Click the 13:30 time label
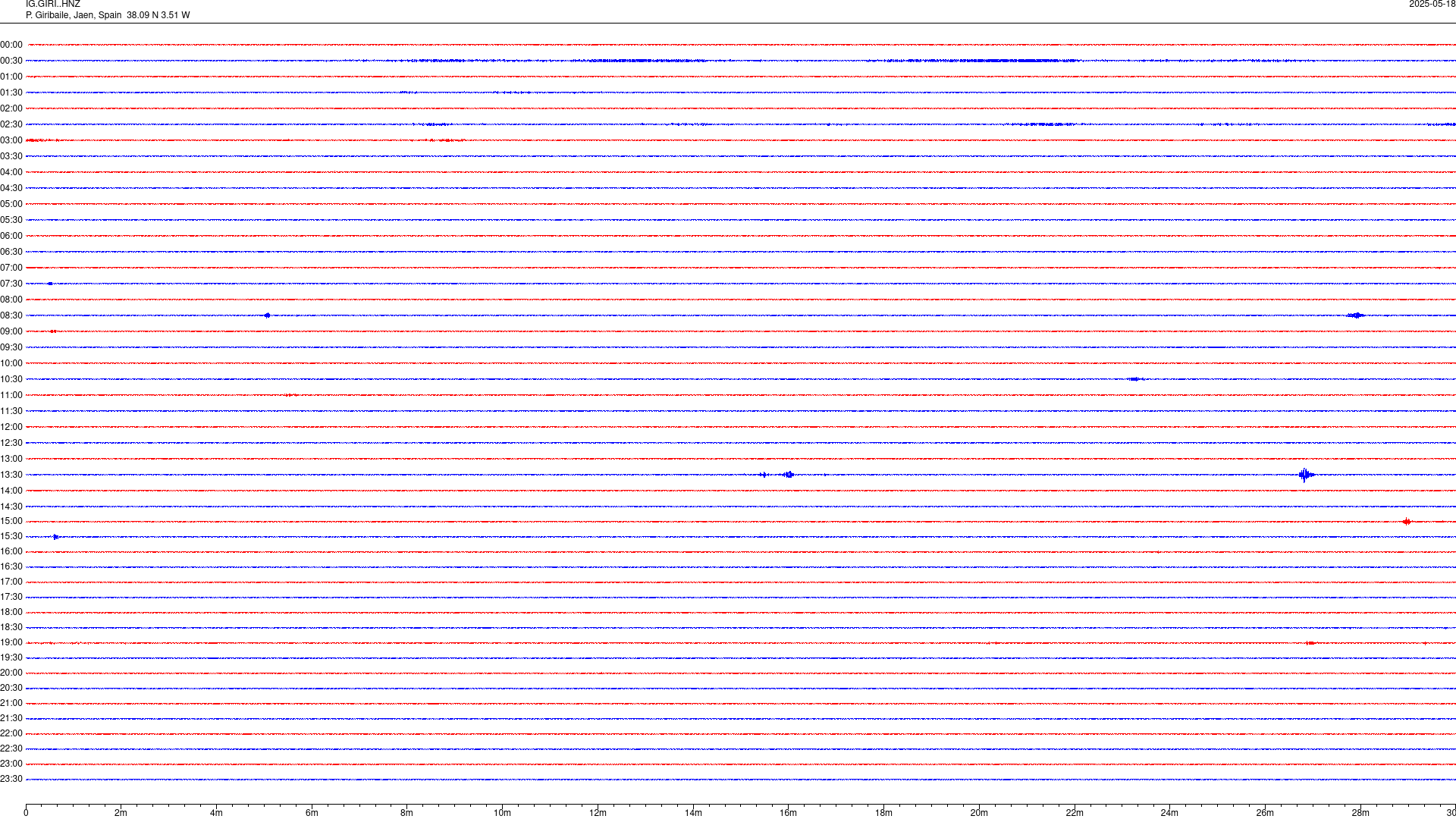1456x819 pixels. pos(11,475)
